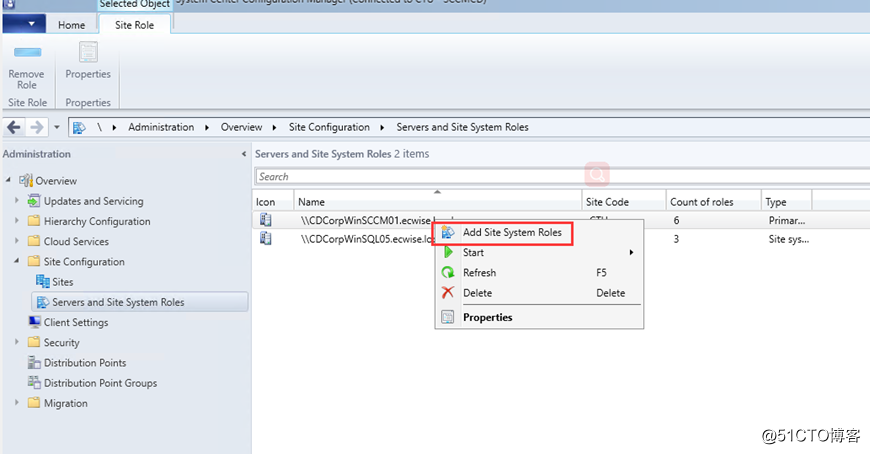
Task: Click the Updates and Servicing icon
Action: click(x=34, y=200)
